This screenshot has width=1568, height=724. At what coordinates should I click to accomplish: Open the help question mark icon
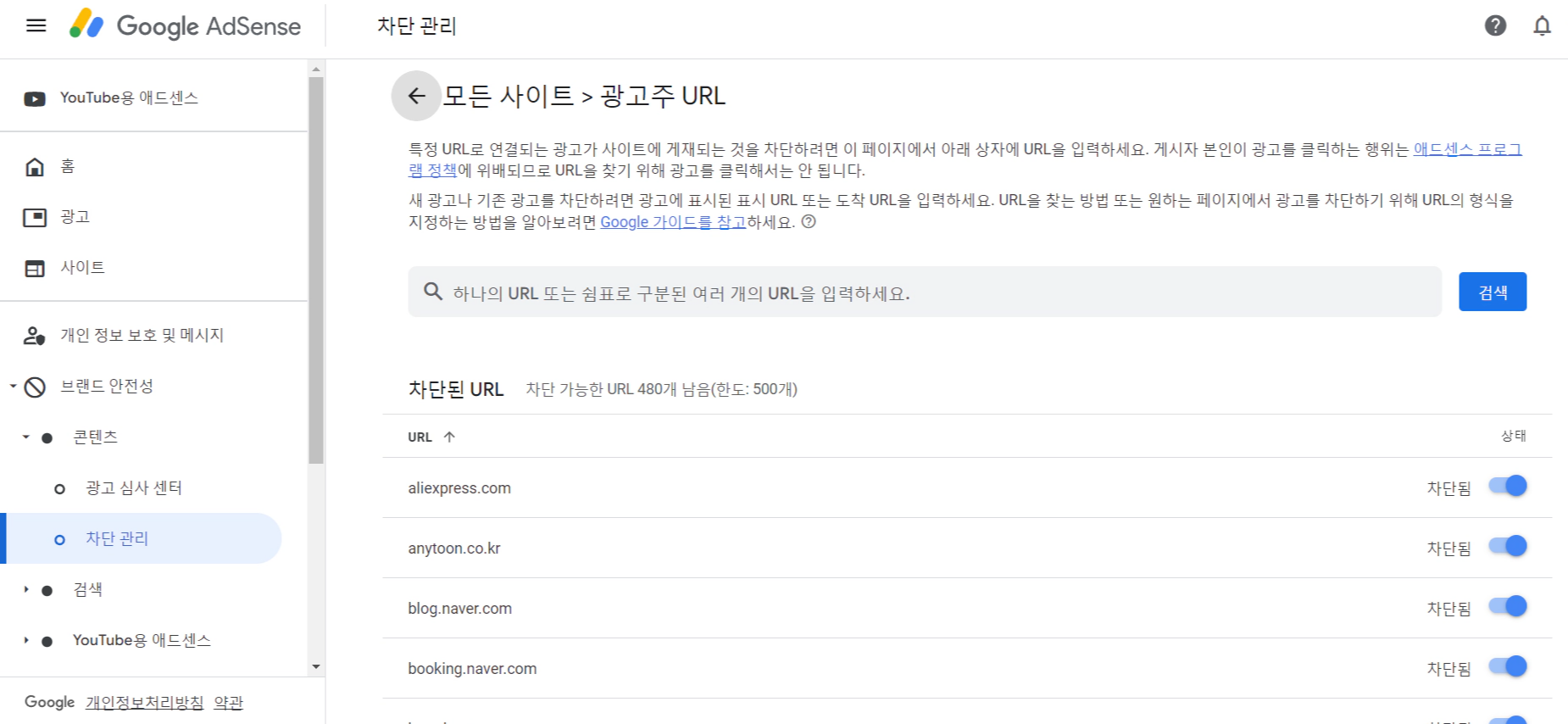point(1495,25)
